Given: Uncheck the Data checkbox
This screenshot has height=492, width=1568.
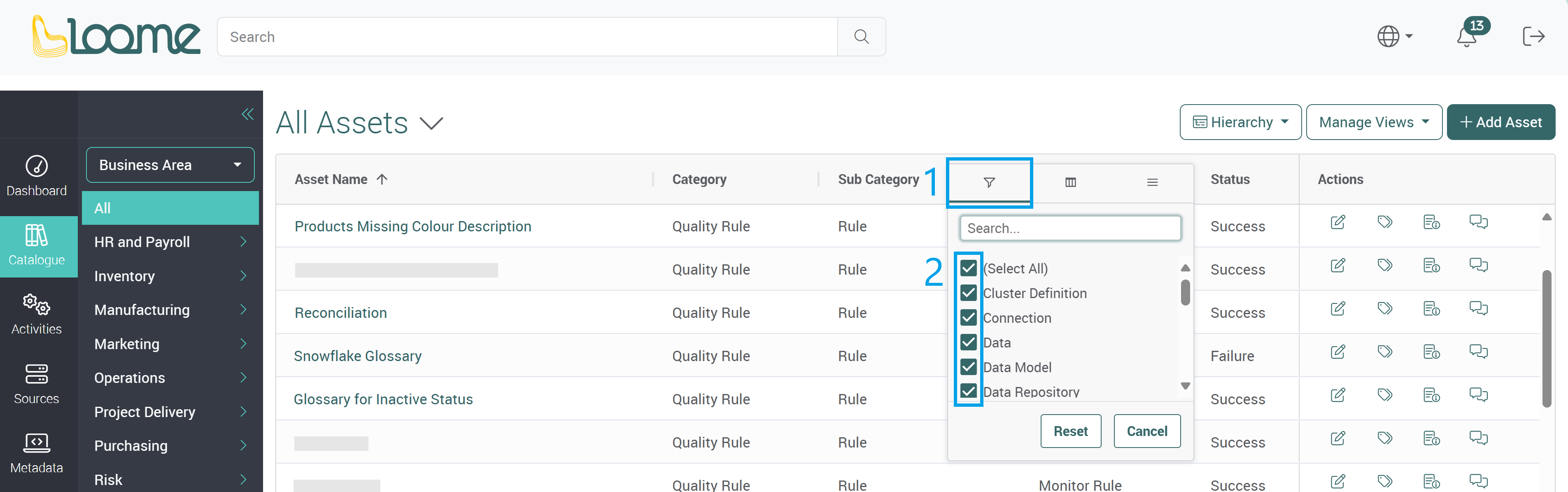Looking at the screenshot, I should (969, 342).
